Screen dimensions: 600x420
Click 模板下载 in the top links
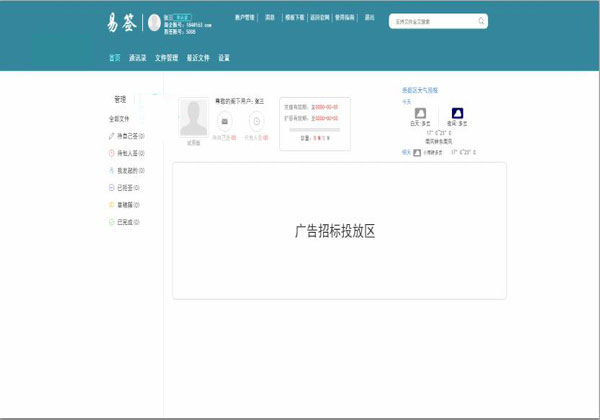pos(295,17)
